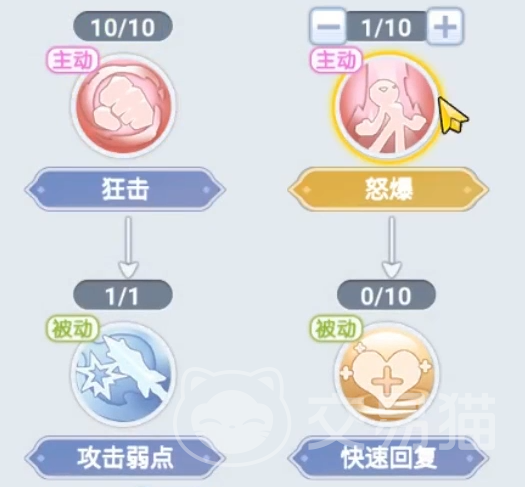Click the 1/10 level counter above 怒爆
Screen dimensions: 525x487
387,26
